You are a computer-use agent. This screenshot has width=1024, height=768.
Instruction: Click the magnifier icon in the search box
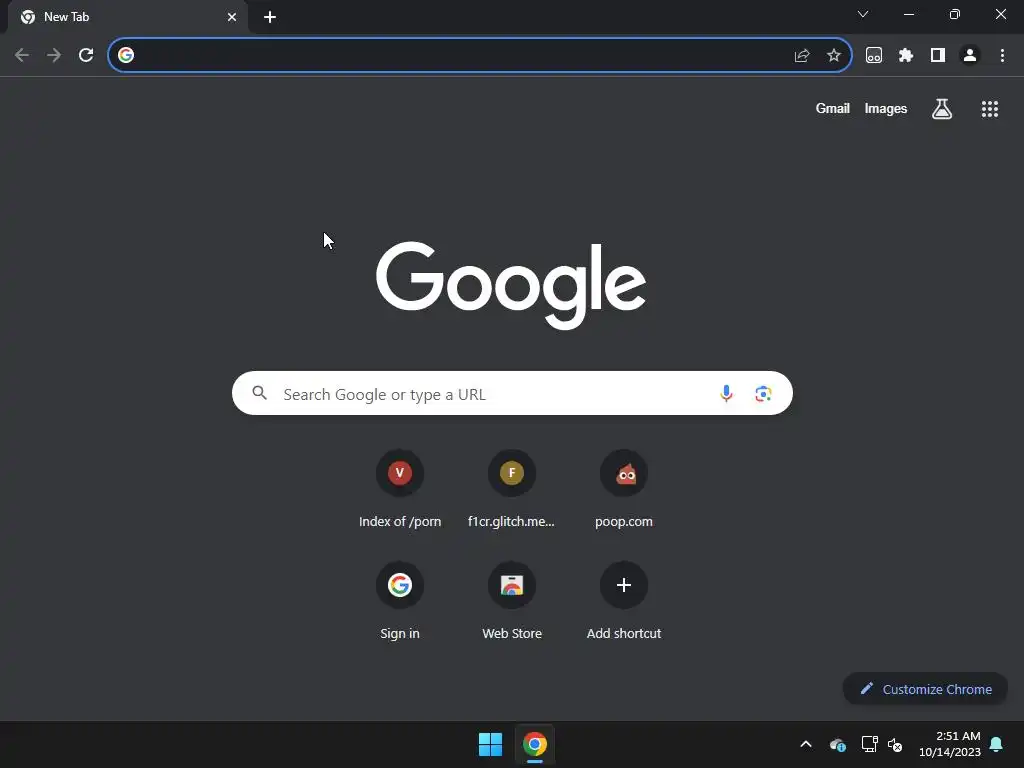pyautogui.click(x=260, y=393)
